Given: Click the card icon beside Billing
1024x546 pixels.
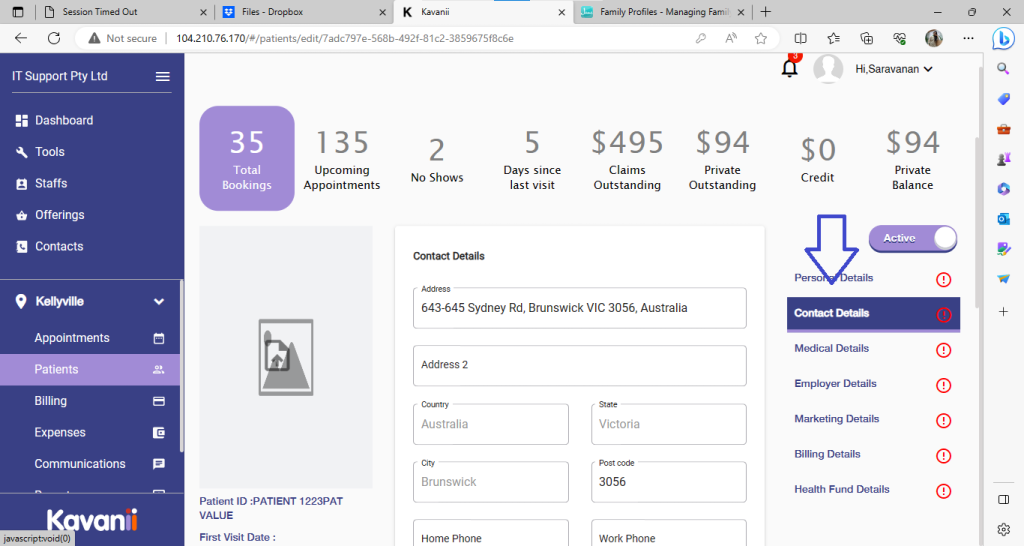Looking at the screenshot, I should click(x=158, y=402).
